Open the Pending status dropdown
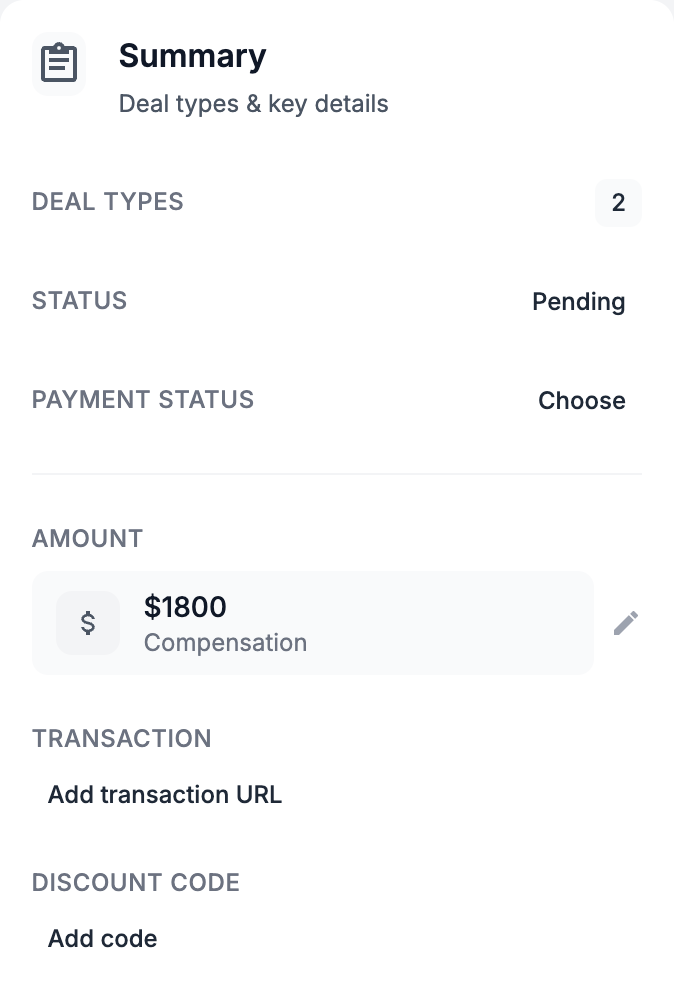The width and height of the screenshot is (674, 1007). [x=578, y=302]
